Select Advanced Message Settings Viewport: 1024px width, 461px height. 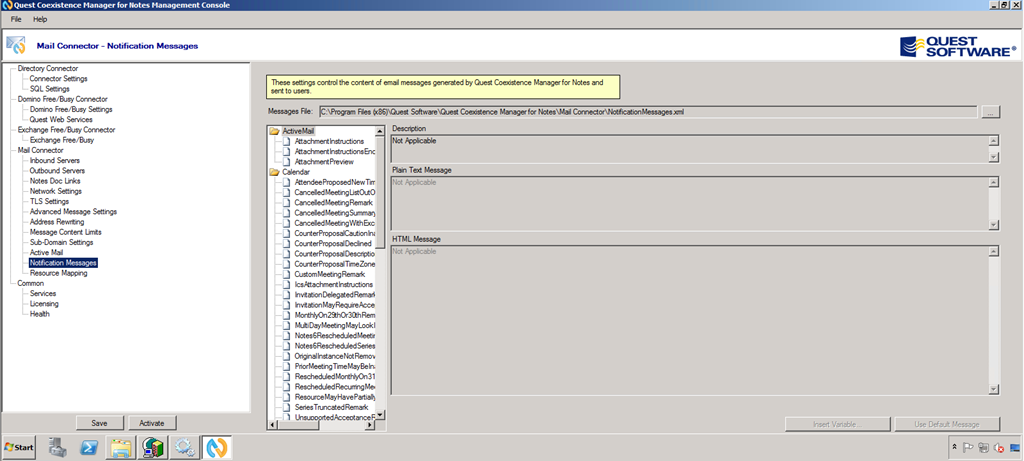tap(73, 212)
